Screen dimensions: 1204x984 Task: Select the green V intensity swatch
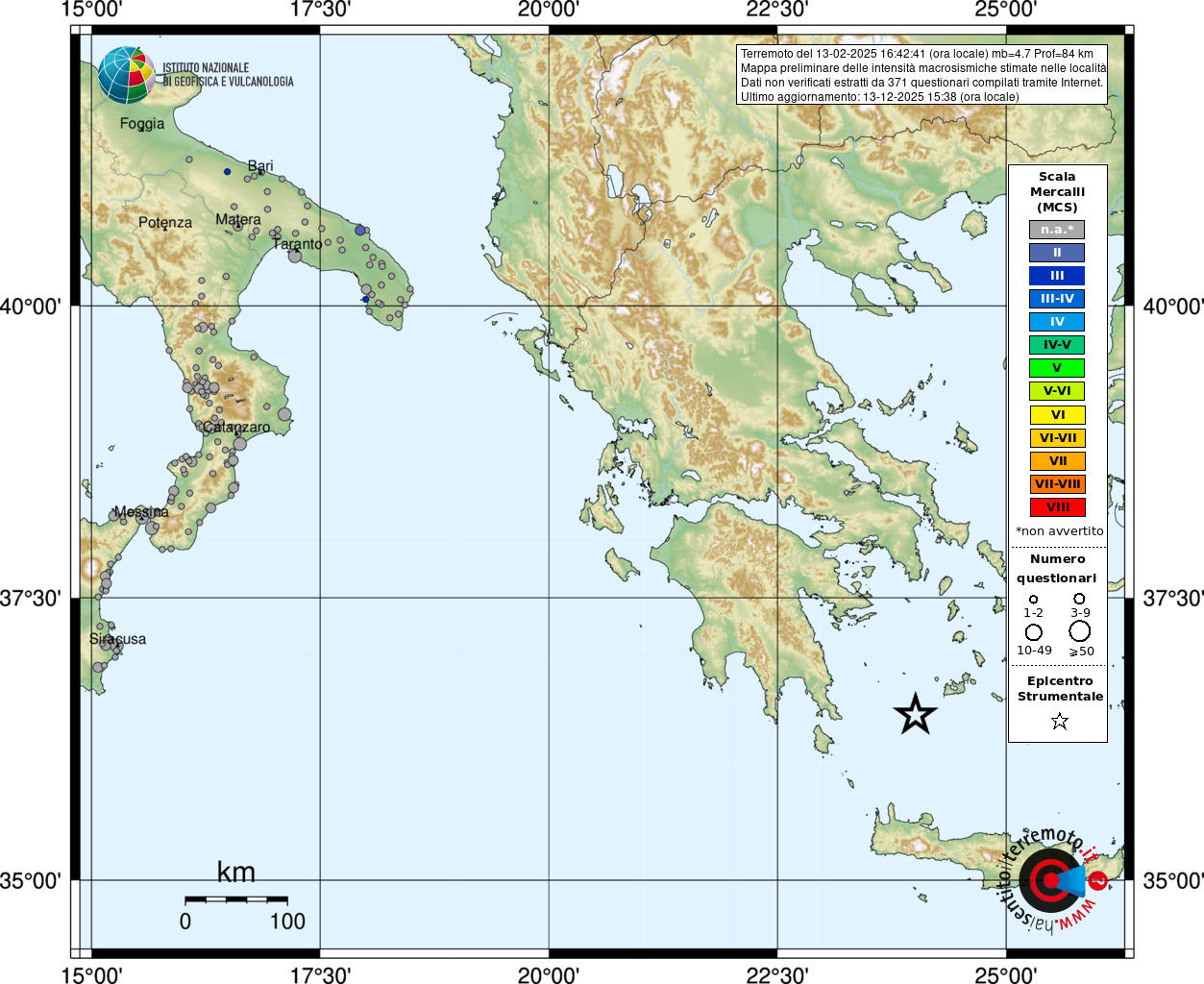pyautogui.click(x=1057, y=368)
